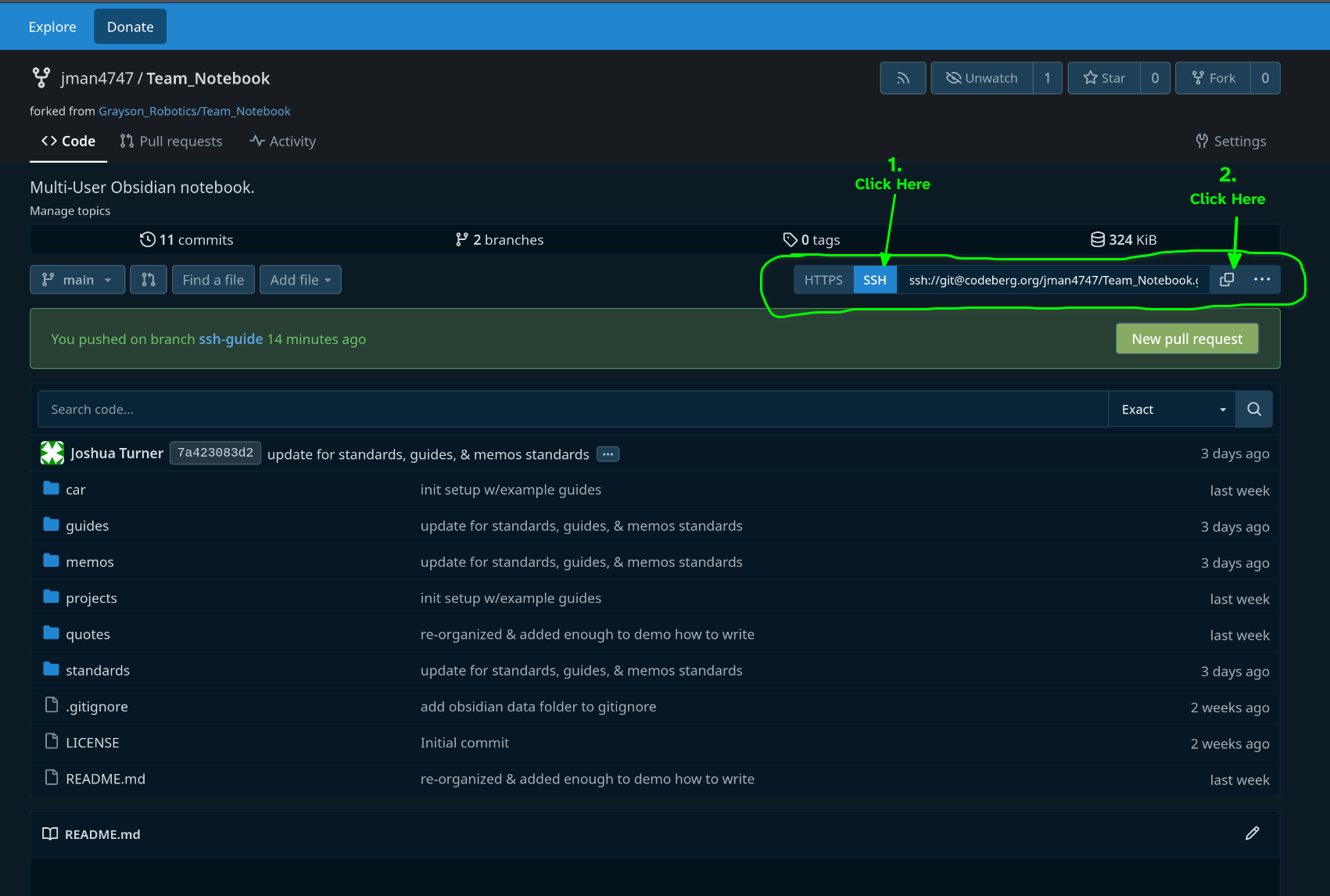The image size is (1330, 896).
Task: Click the .gitignore file icon
Action: 52,705
